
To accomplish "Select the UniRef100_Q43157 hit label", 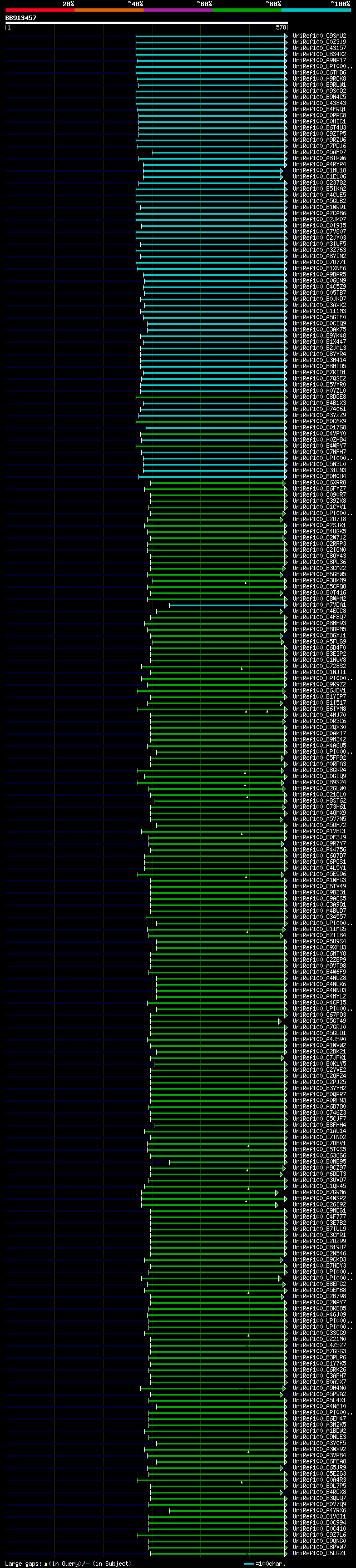I will [319, 48].
